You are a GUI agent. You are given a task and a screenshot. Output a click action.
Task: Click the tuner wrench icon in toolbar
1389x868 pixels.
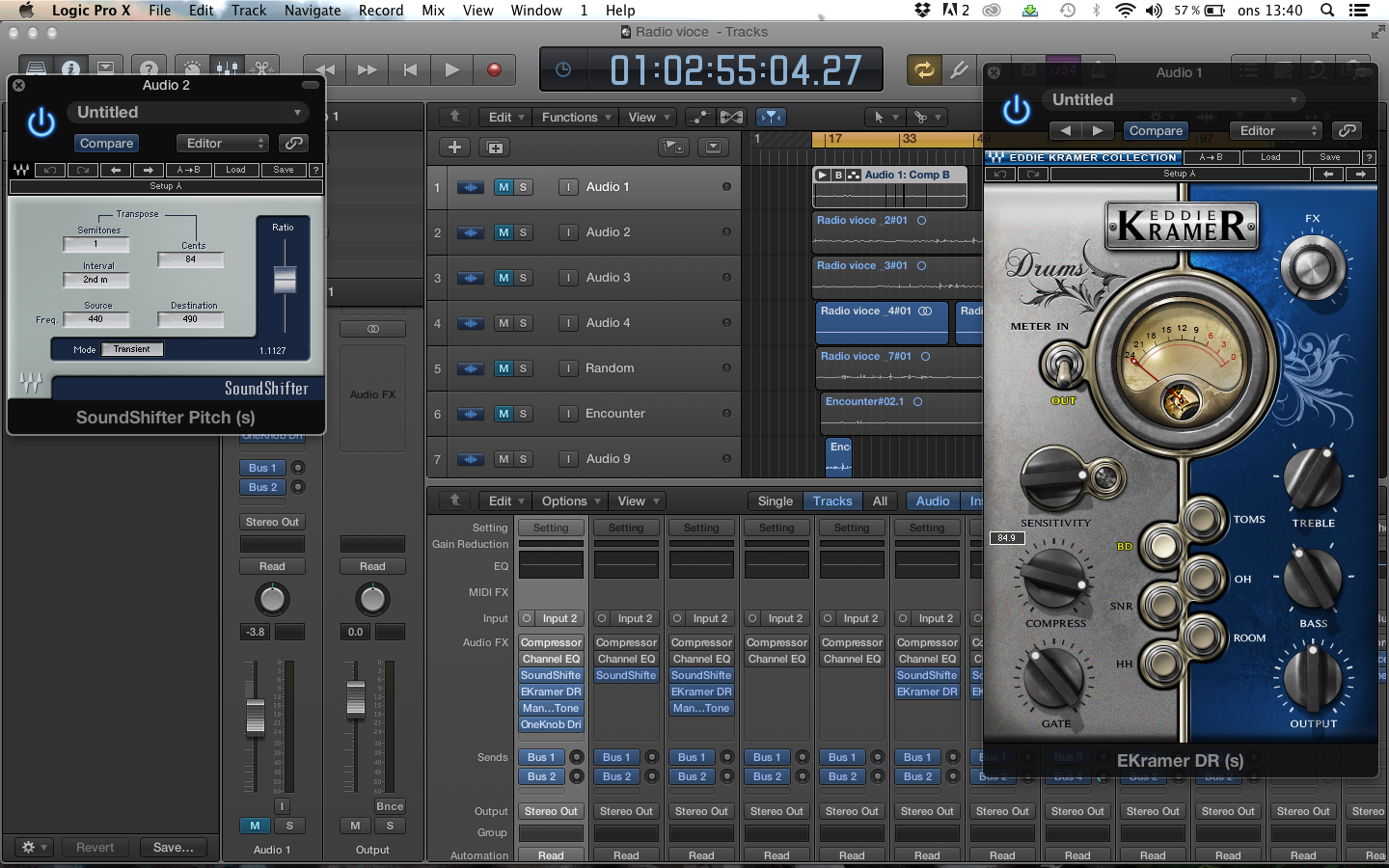click(x=959, y=69)
